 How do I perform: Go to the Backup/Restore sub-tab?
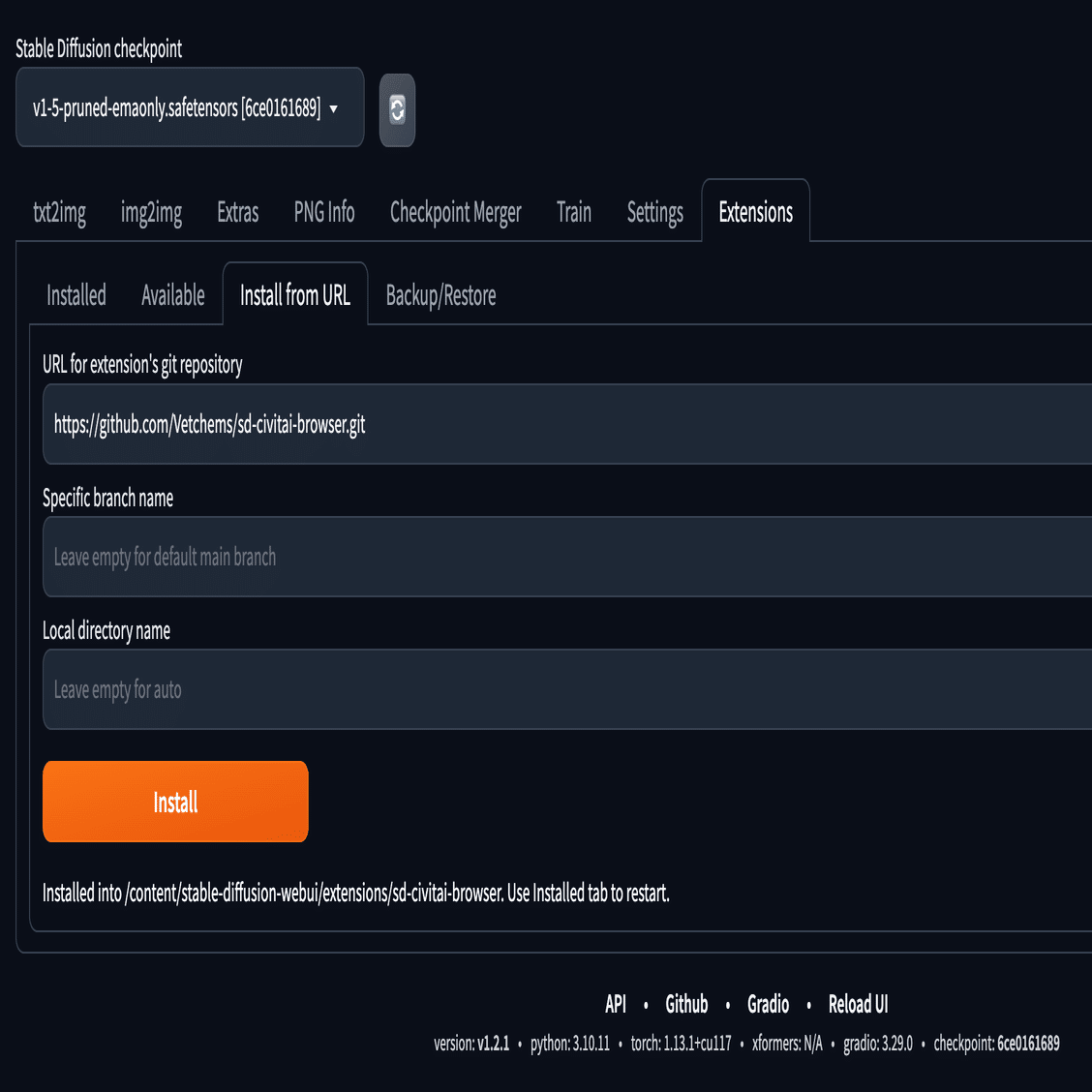click(440, 295)
